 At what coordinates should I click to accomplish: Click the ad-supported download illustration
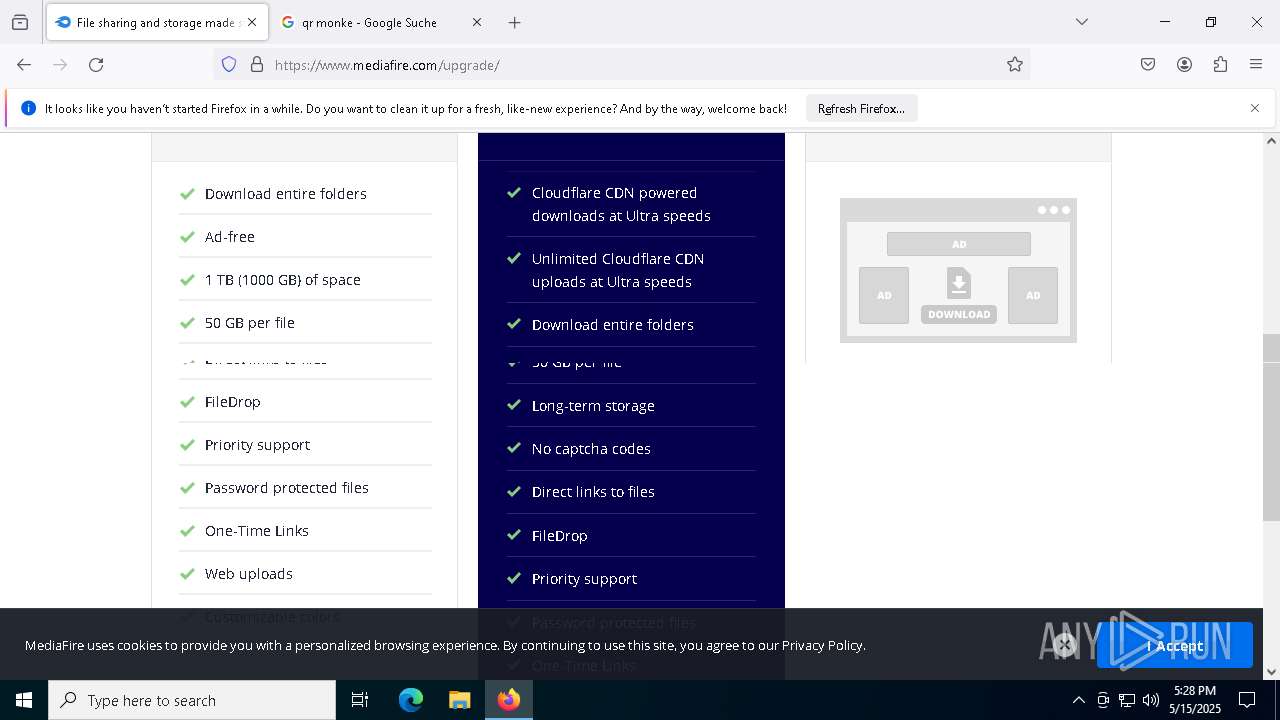pos(958,270)
